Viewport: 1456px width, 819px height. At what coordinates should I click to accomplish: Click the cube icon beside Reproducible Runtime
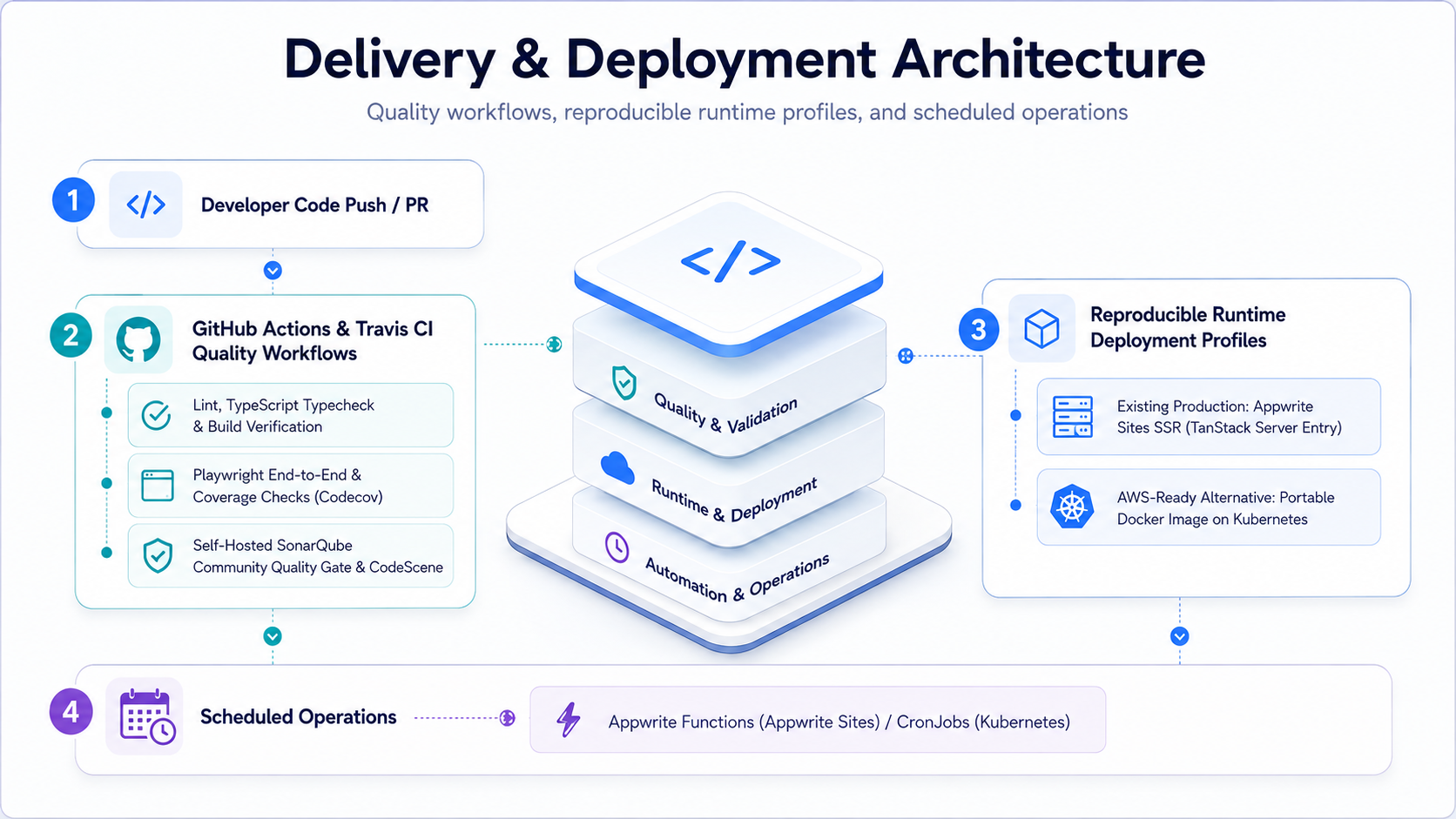(1041, 328)
